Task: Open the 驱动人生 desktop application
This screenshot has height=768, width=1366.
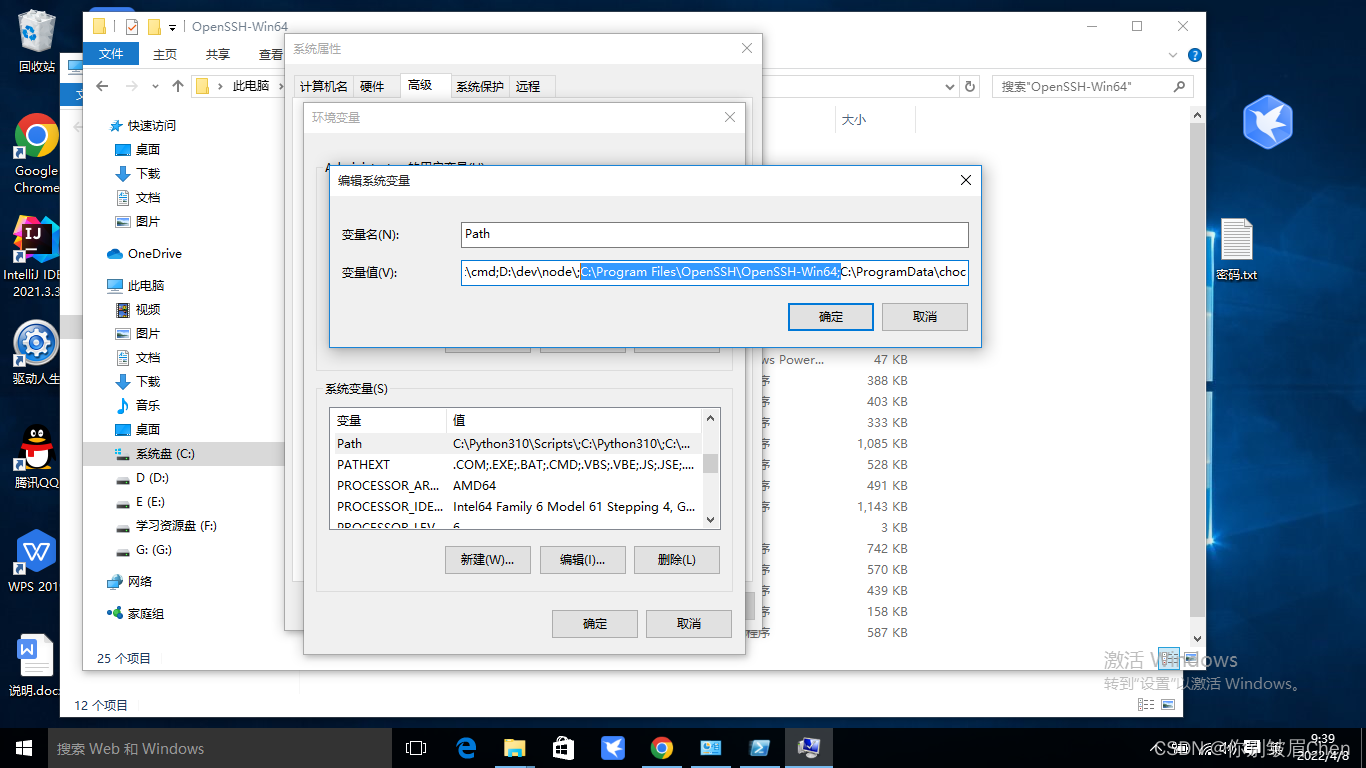Action: coord(35,343)
